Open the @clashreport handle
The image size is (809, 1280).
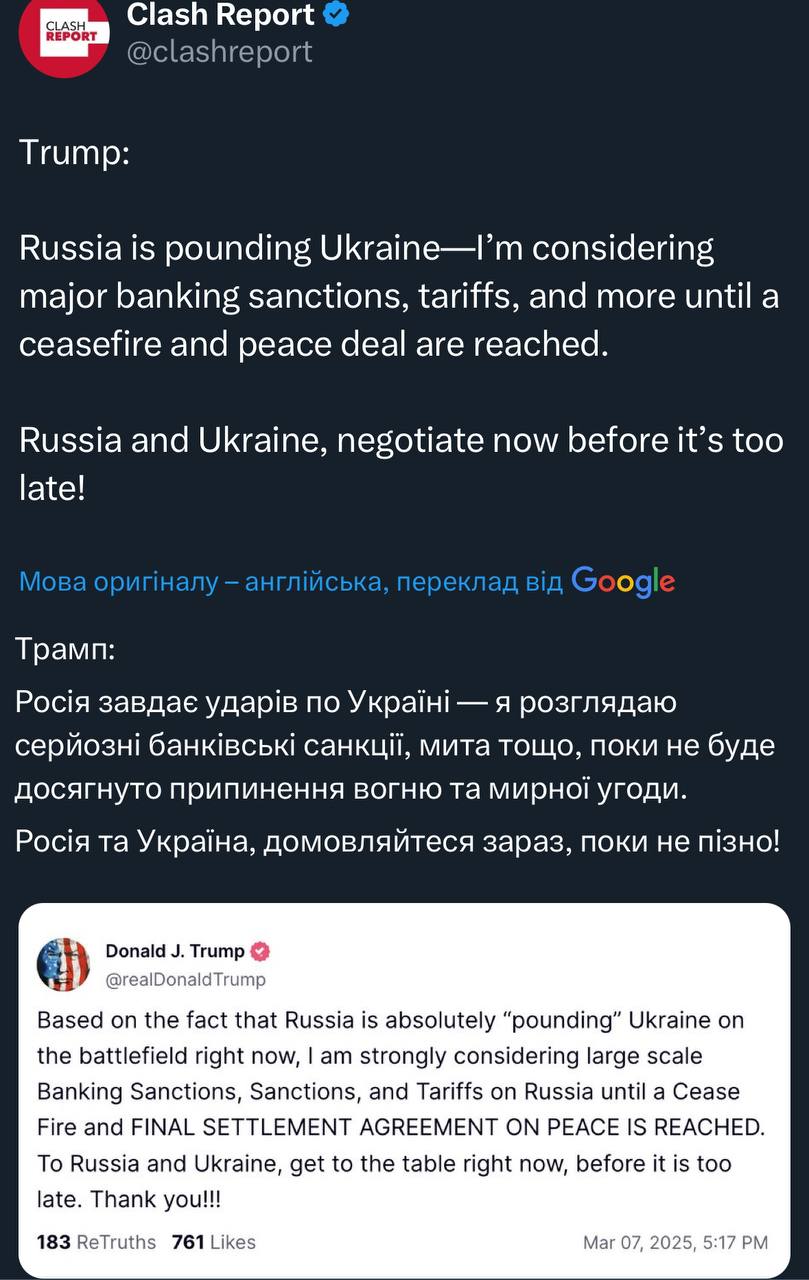pyautogui.click(x=219, y=51)
